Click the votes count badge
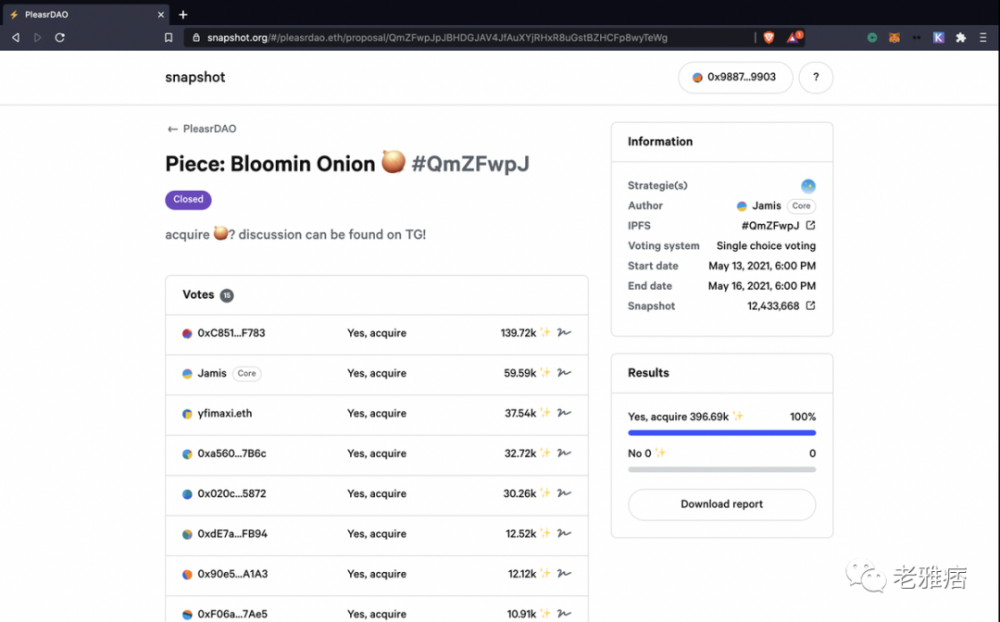1000x622 pixels. point(226,295)
